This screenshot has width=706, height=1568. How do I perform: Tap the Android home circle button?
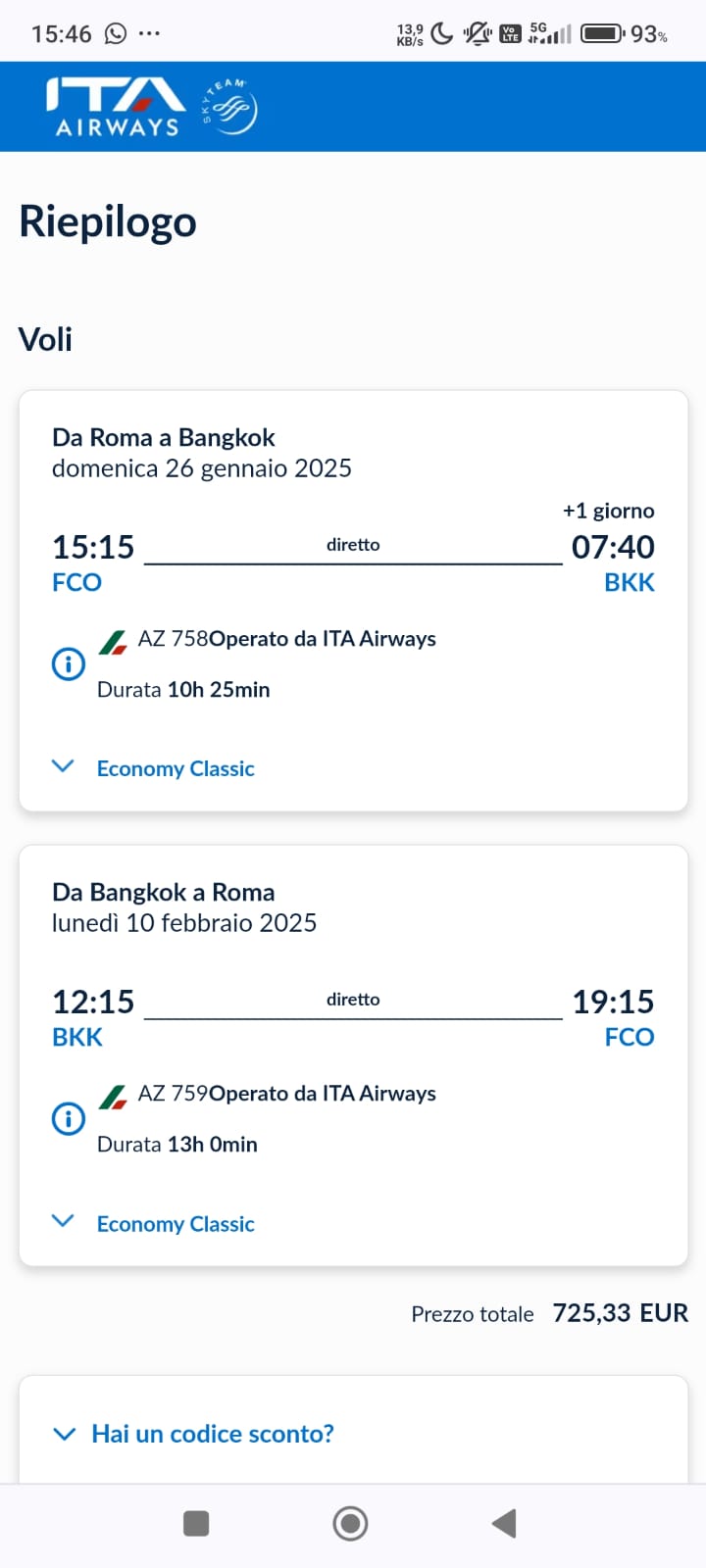[x=351, y=1523]
